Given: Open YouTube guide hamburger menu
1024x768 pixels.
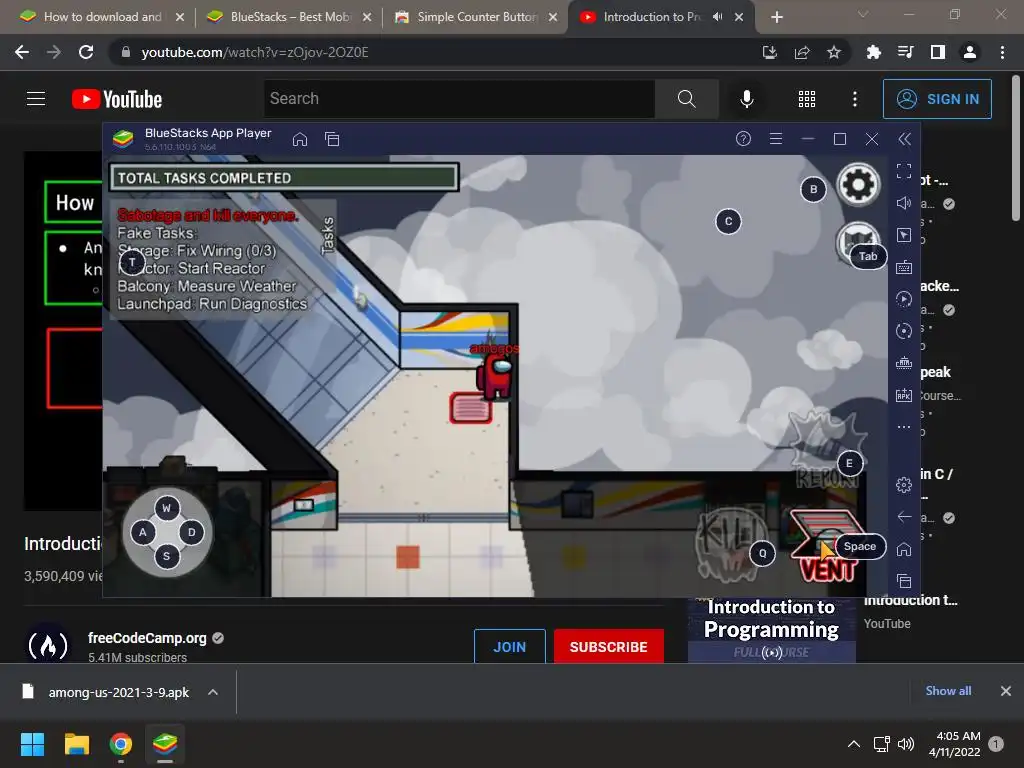Looking at the screenshot, I should (36, 99).
